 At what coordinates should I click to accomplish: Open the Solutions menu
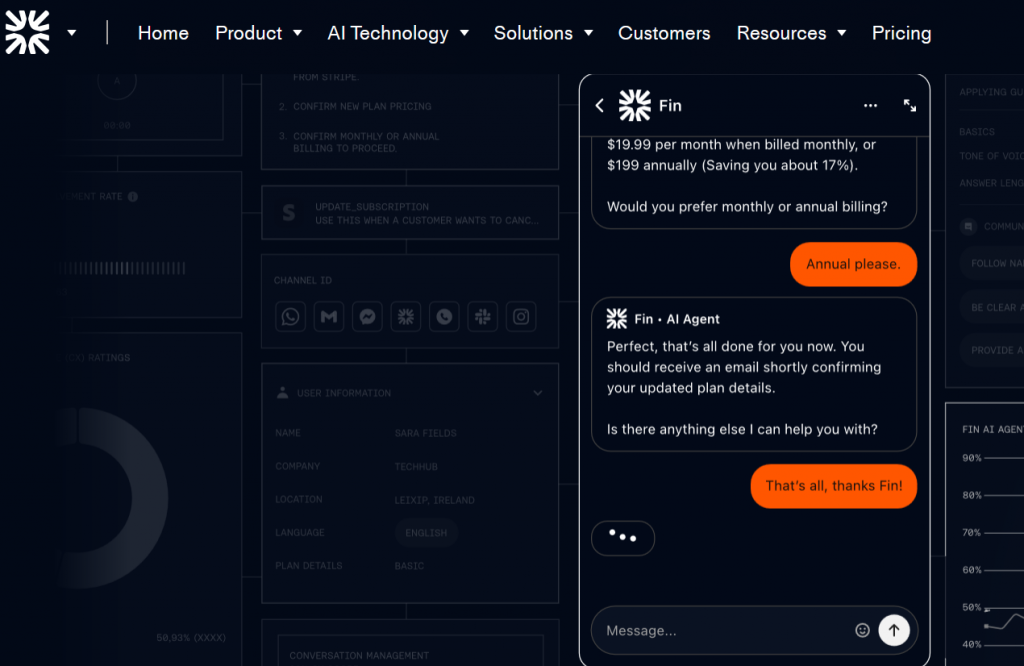tap(533, 33)
